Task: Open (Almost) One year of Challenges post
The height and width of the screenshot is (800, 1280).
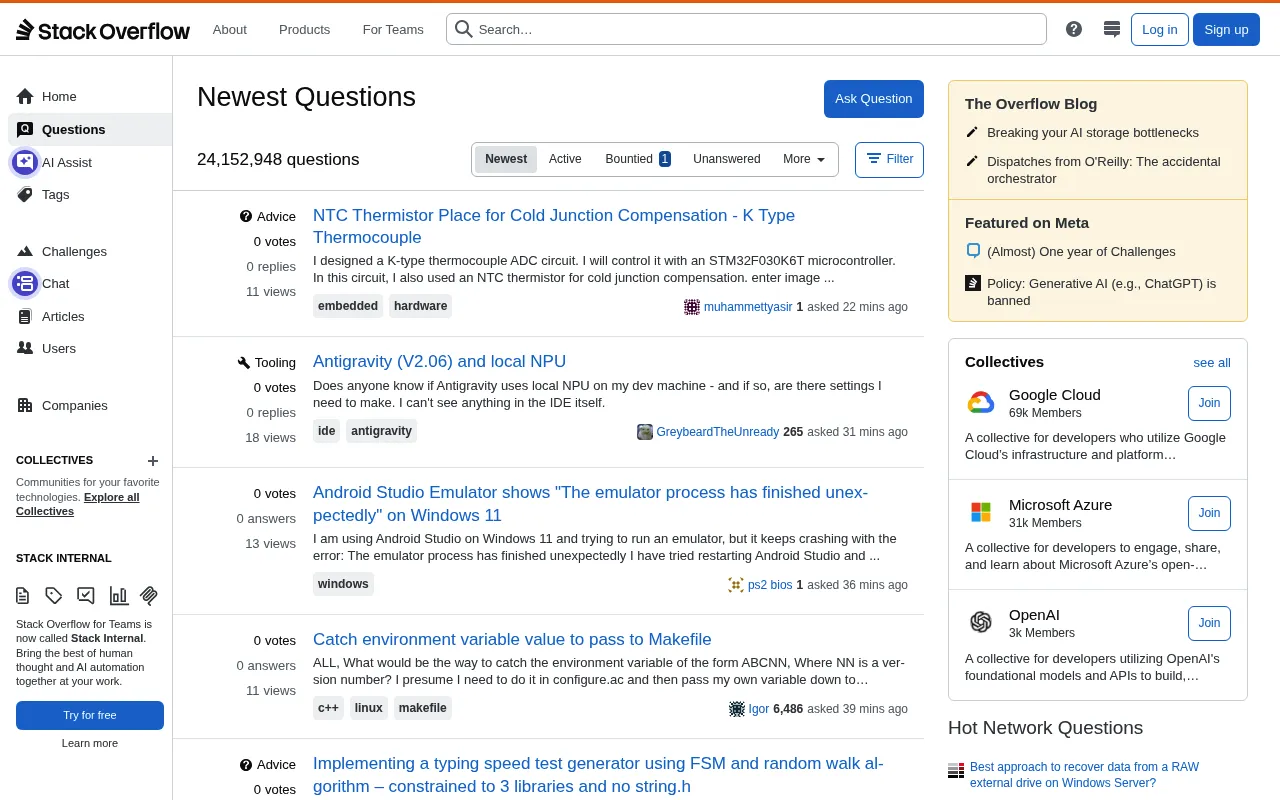Action: pos(1081,251)
